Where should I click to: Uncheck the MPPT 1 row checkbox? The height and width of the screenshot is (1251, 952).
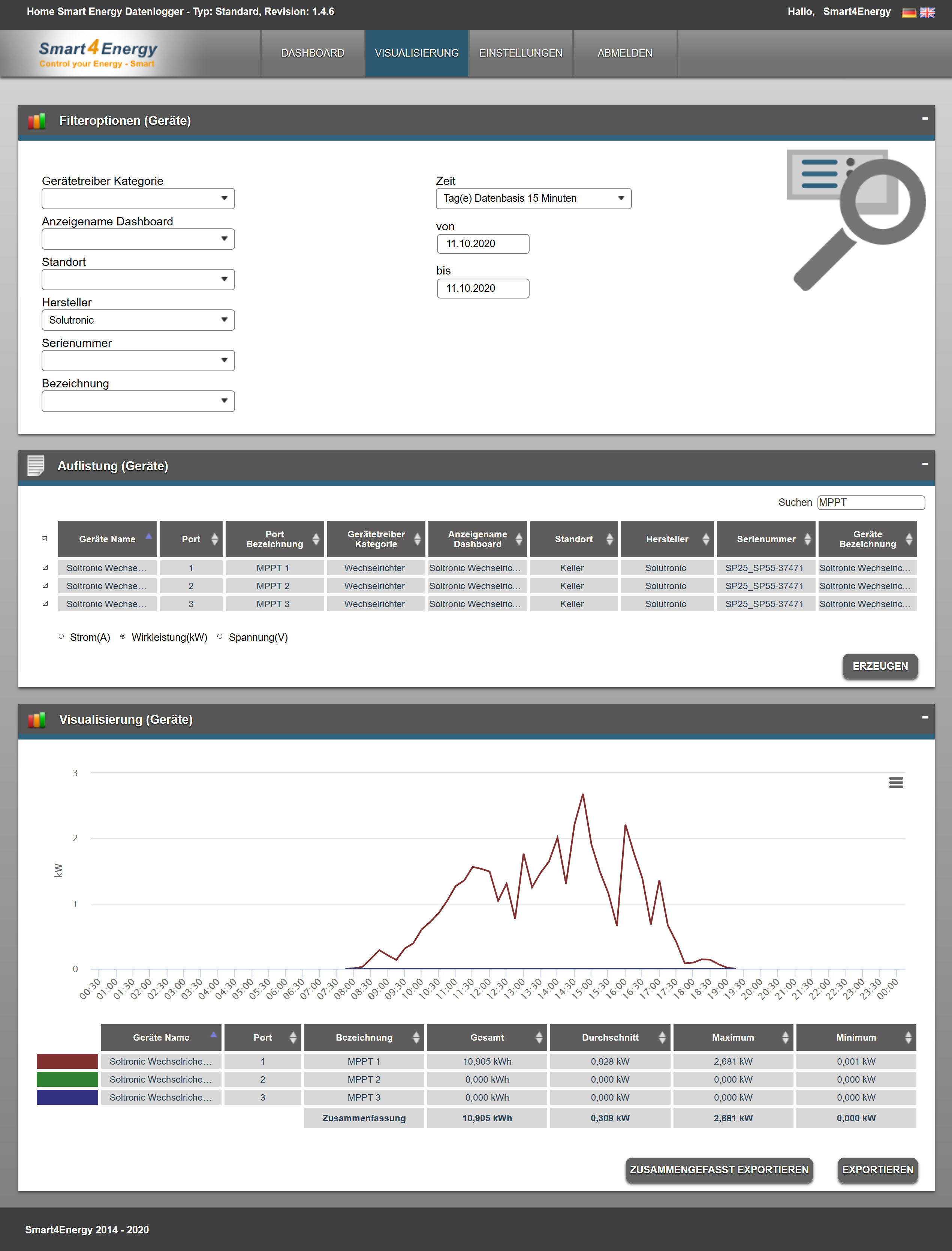coord(45,567)
